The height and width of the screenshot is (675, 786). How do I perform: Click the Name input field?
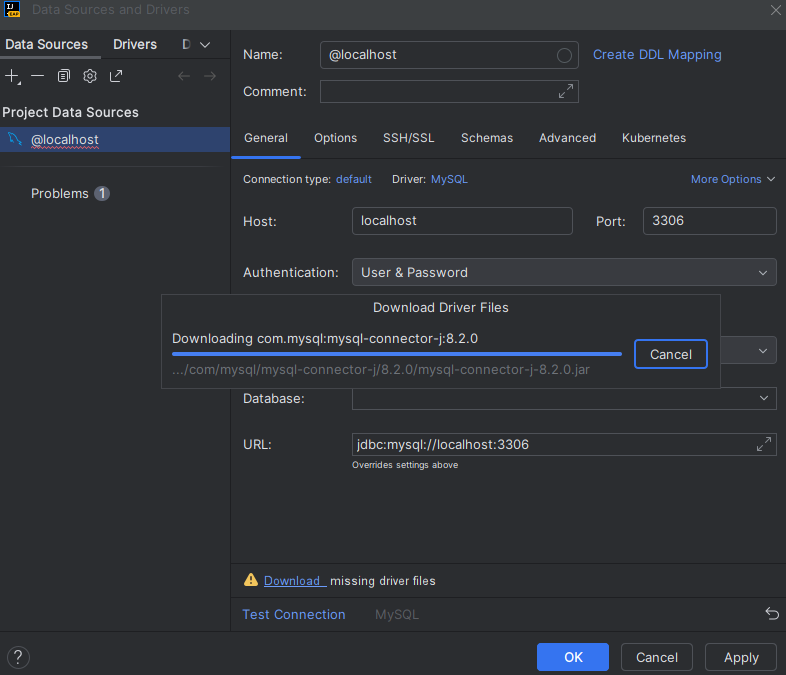449,55
